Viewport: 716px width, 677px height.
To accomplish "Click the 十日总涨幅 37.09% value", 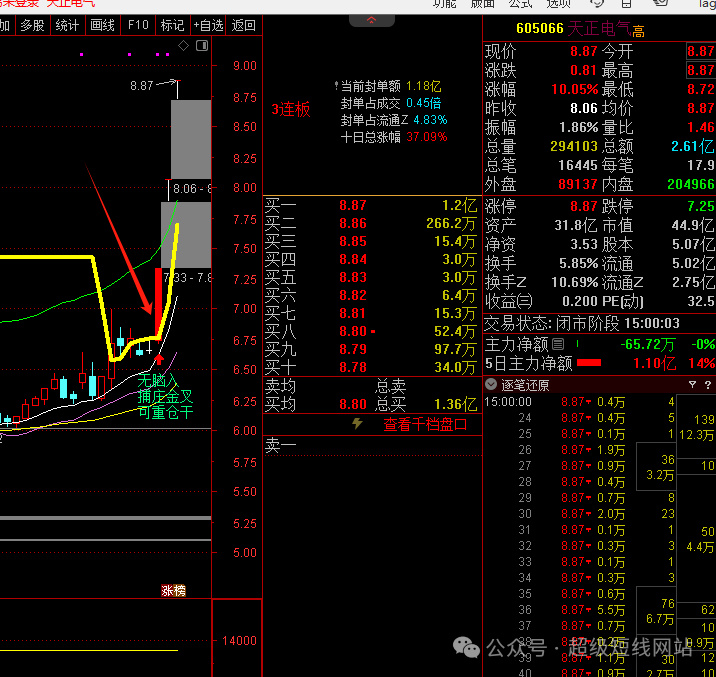I will tap(426, 136).
